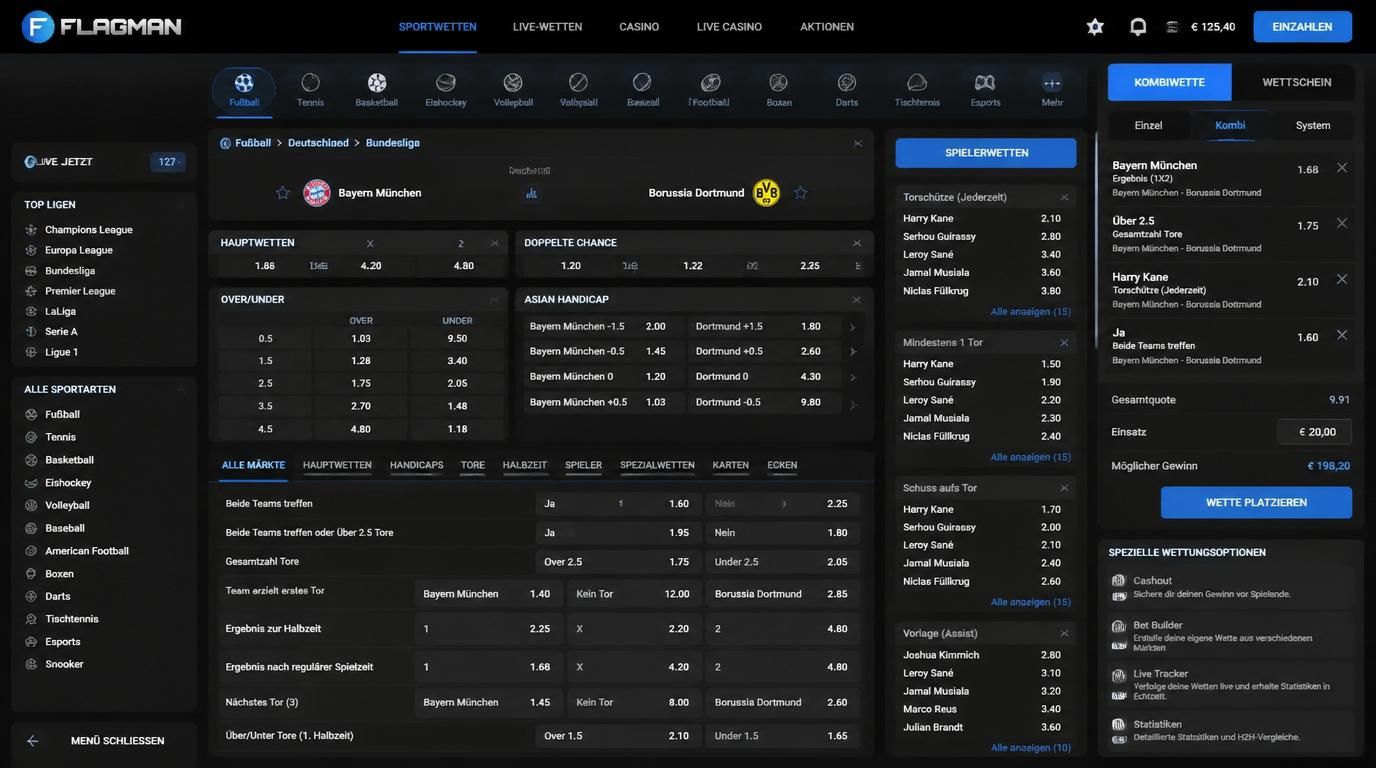Remove Über 2.5 bet from slip
Image resolution: width=1376 pixels, height=768 pixels.
tap(1342, 223)
